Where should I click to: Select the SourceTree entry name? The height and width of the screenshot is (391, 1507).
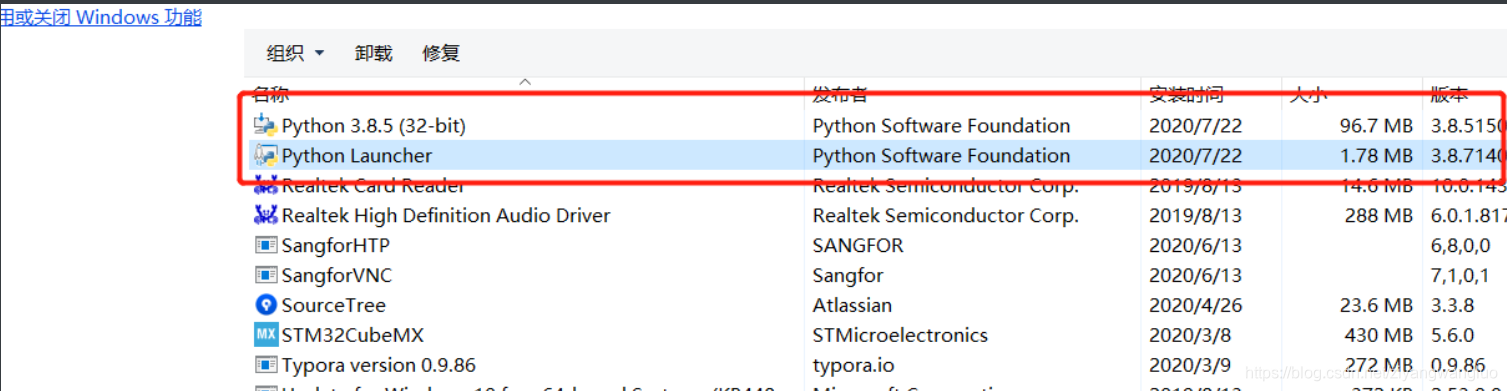pyautogui.click(x=334, y=305)
